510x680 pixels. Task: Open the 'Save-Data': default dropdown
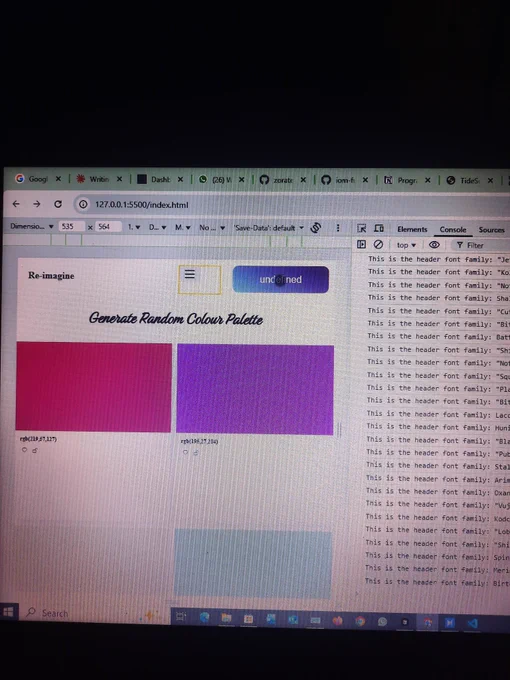pos(269,228)
